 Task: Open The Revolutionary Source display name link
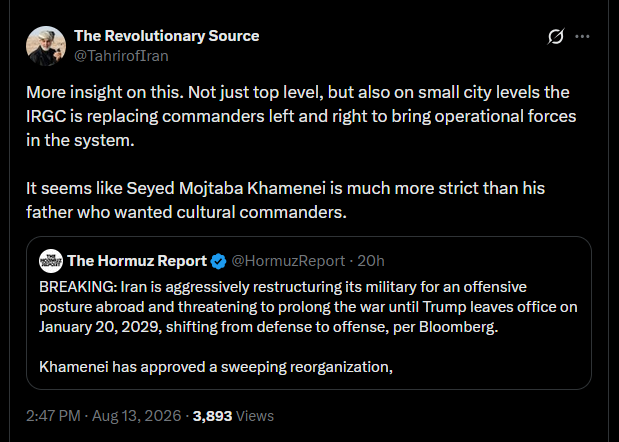click(167, 36)
